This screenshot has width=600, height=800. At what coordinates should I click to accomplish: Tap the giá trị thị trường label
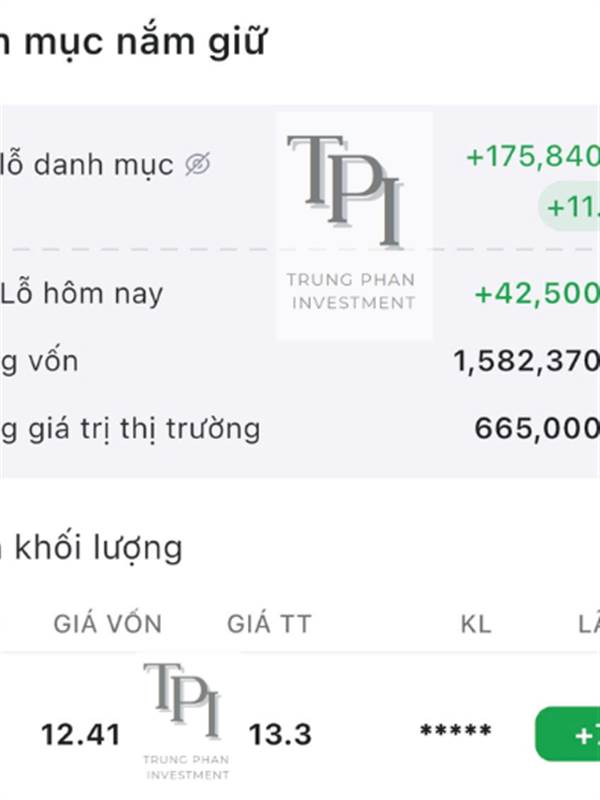(x=131, y=429)
